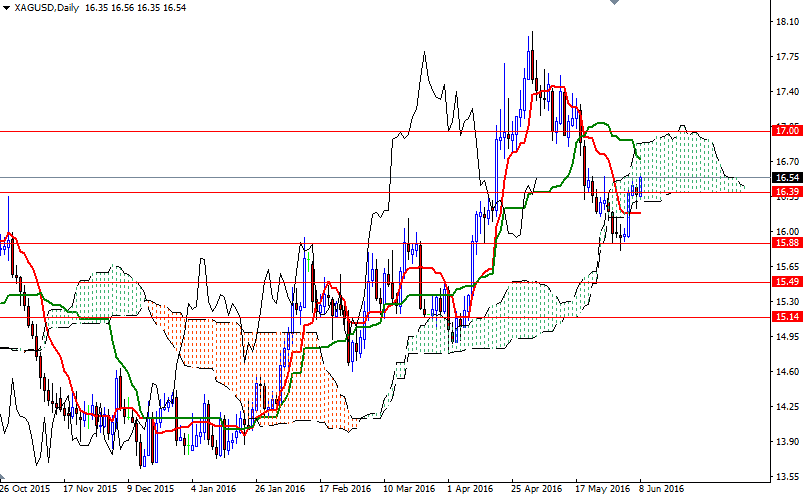Viewport: 803px width, 496px height.
Task: Click the 4 Jan 2016 date label
Action: (215, 489)
